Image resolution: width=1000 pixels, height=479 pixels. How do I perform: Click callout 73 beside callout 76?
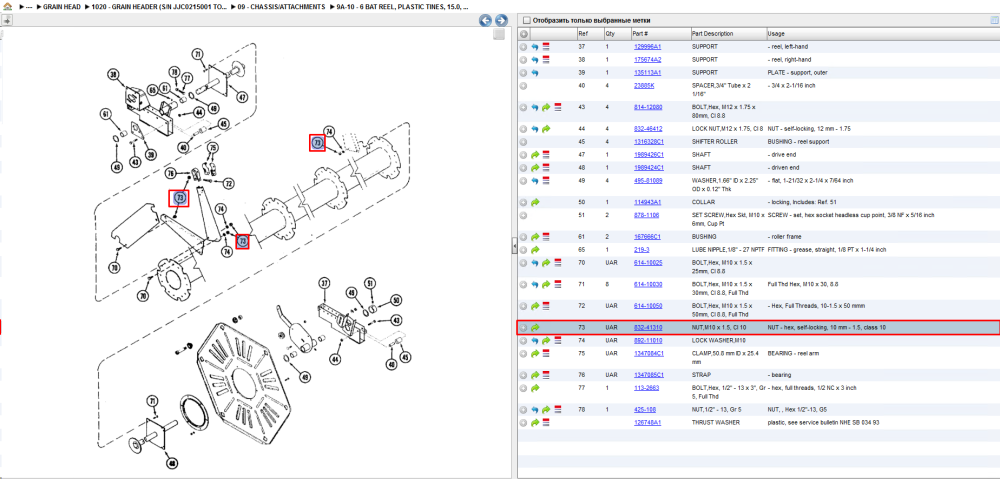[x=180, y=198]
